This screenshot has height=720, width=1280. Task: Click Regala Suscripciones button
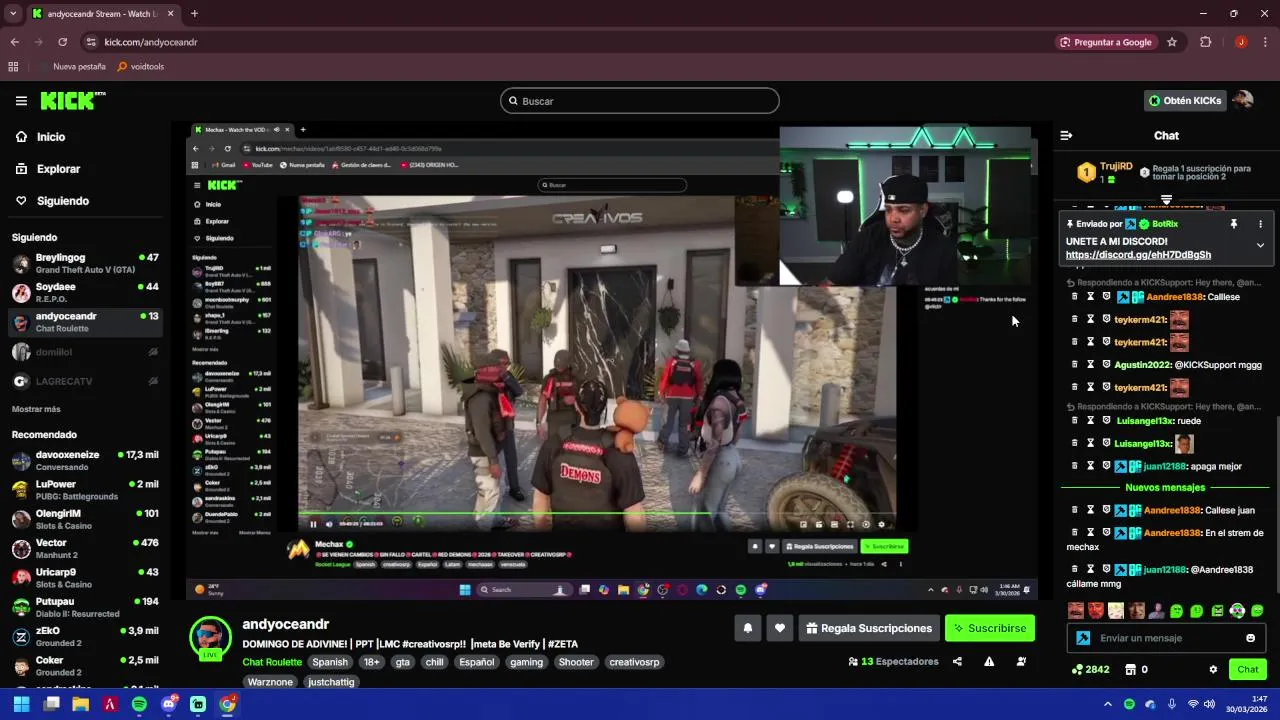[x=868, y=628]
